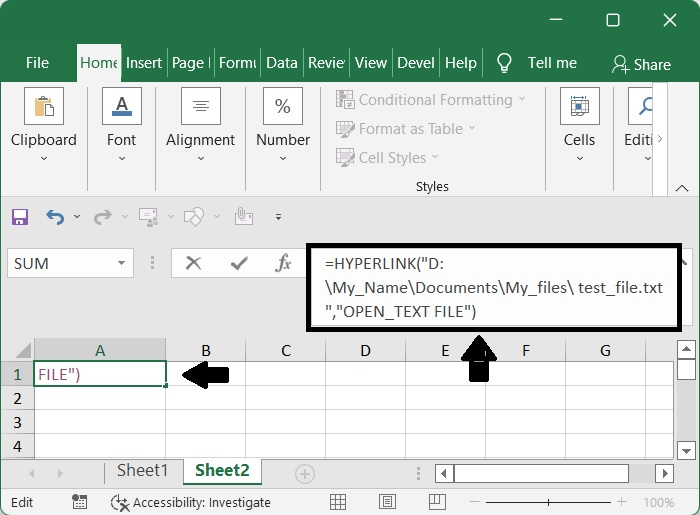This screenshot has height=515, width=700.
Task: Switch to the Sheet1 worksheet tab
Action: 142,471
